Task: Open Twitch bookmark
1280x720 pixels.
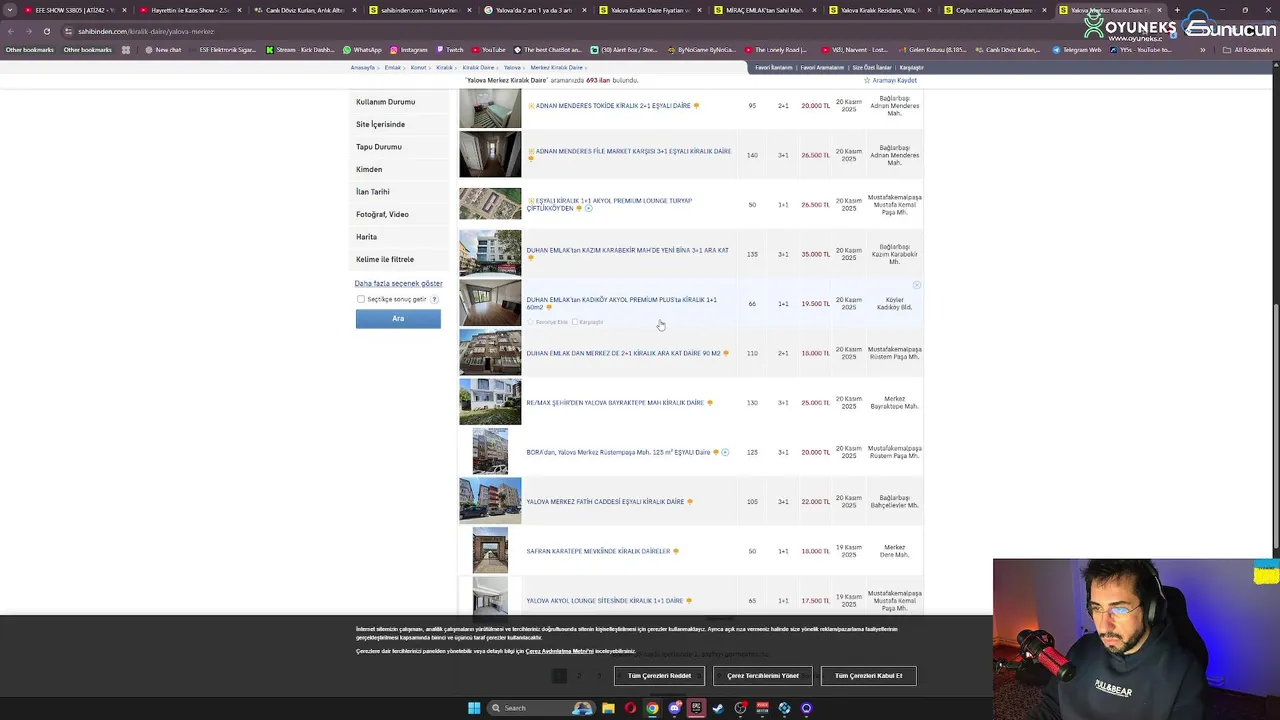Action: coord(450,49)
